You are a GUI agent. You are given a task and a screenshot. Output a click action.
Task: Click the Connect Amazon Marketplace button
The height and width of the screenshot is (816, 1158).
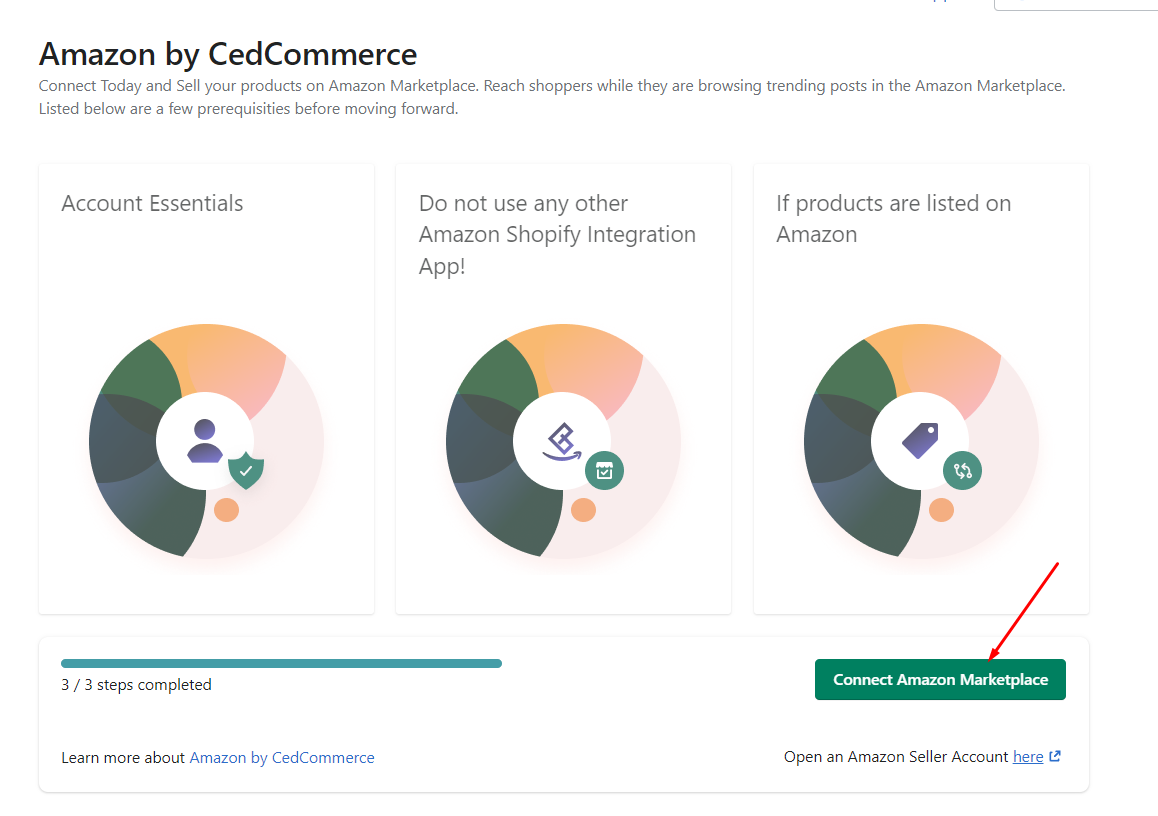pos(939,679)
